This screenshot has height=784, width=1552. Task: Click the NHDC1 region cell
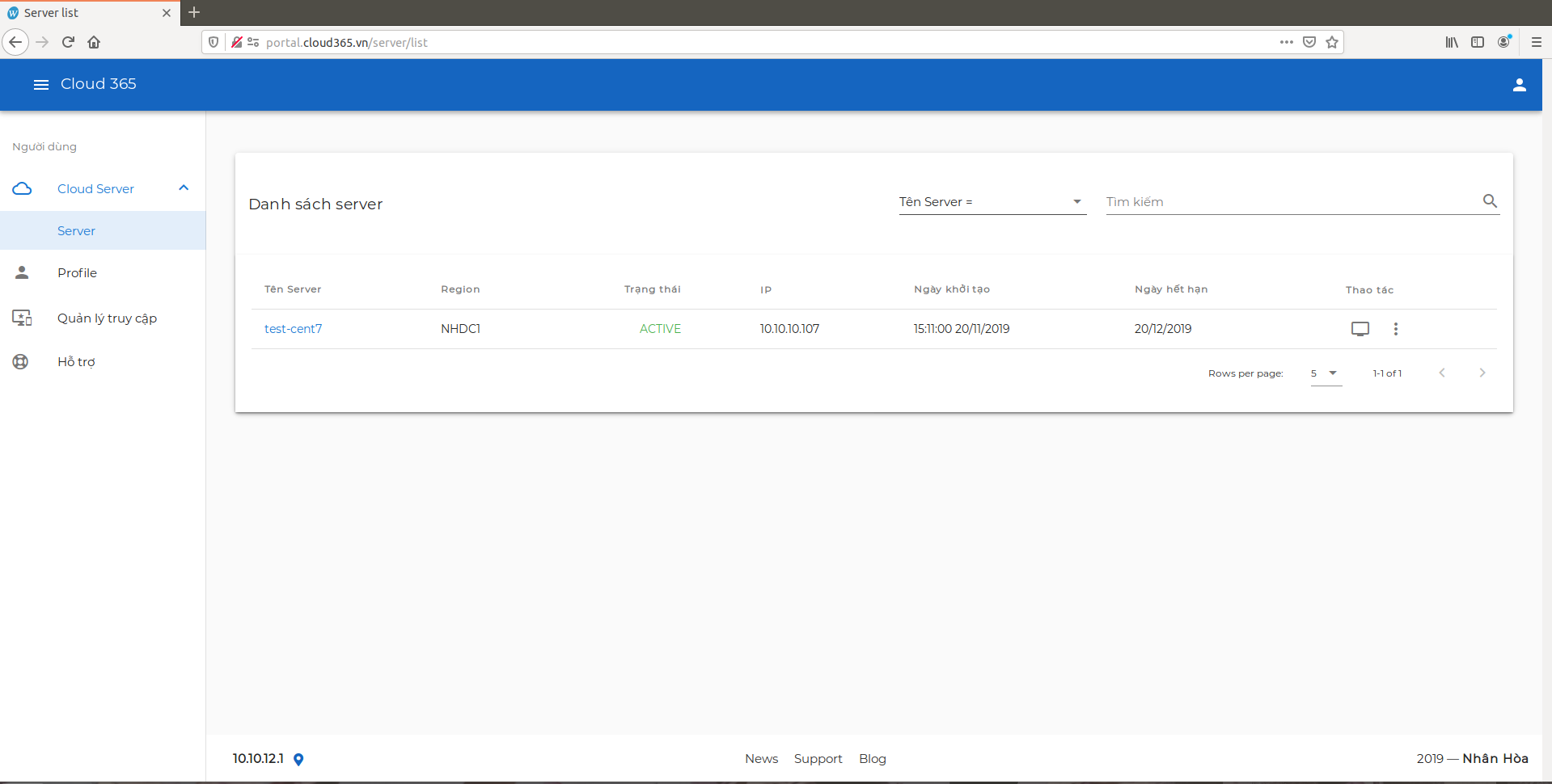click(460, 329)
